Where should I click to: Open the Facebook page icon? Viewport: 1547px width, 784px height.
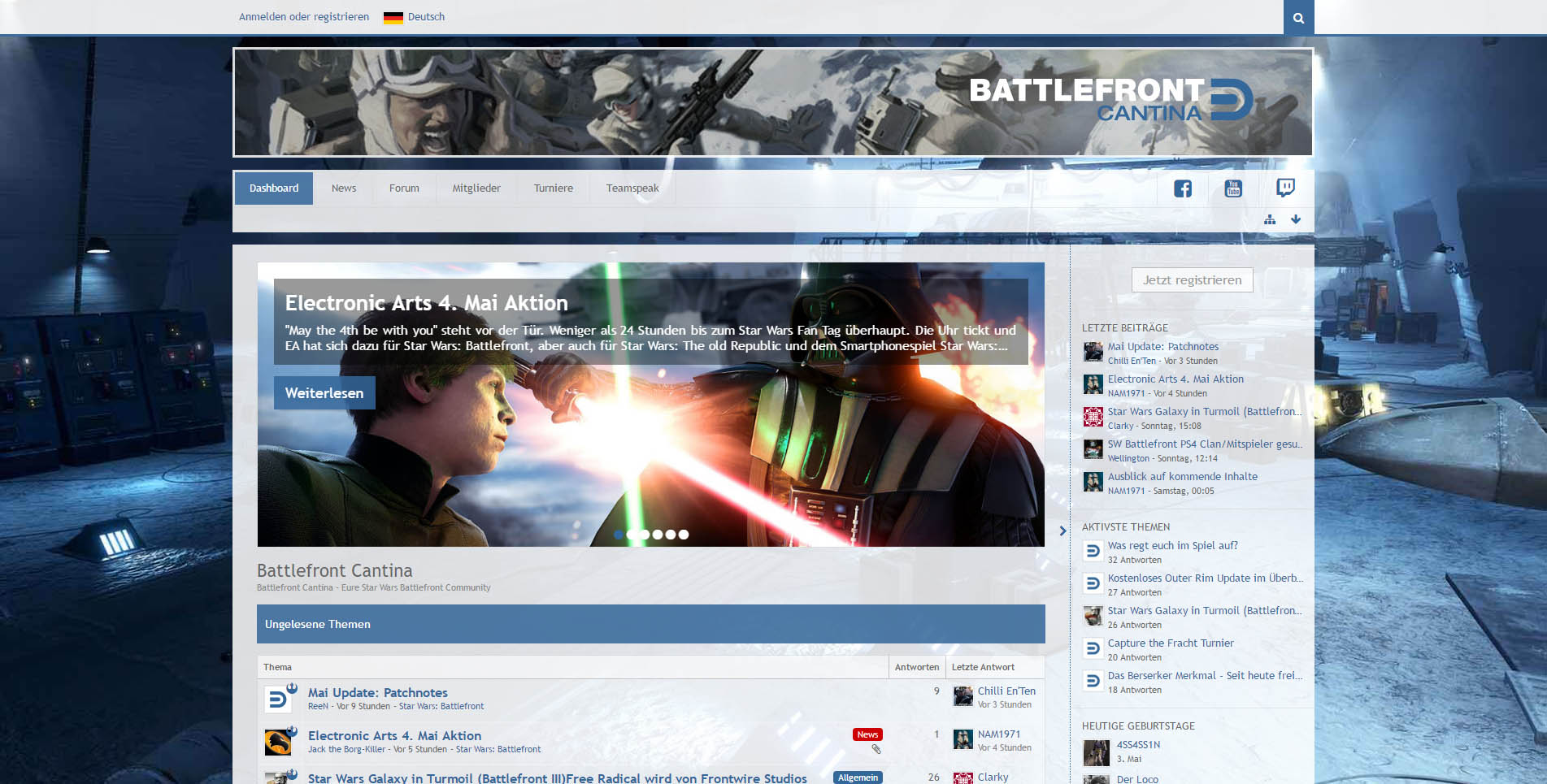click(1183, 188)
